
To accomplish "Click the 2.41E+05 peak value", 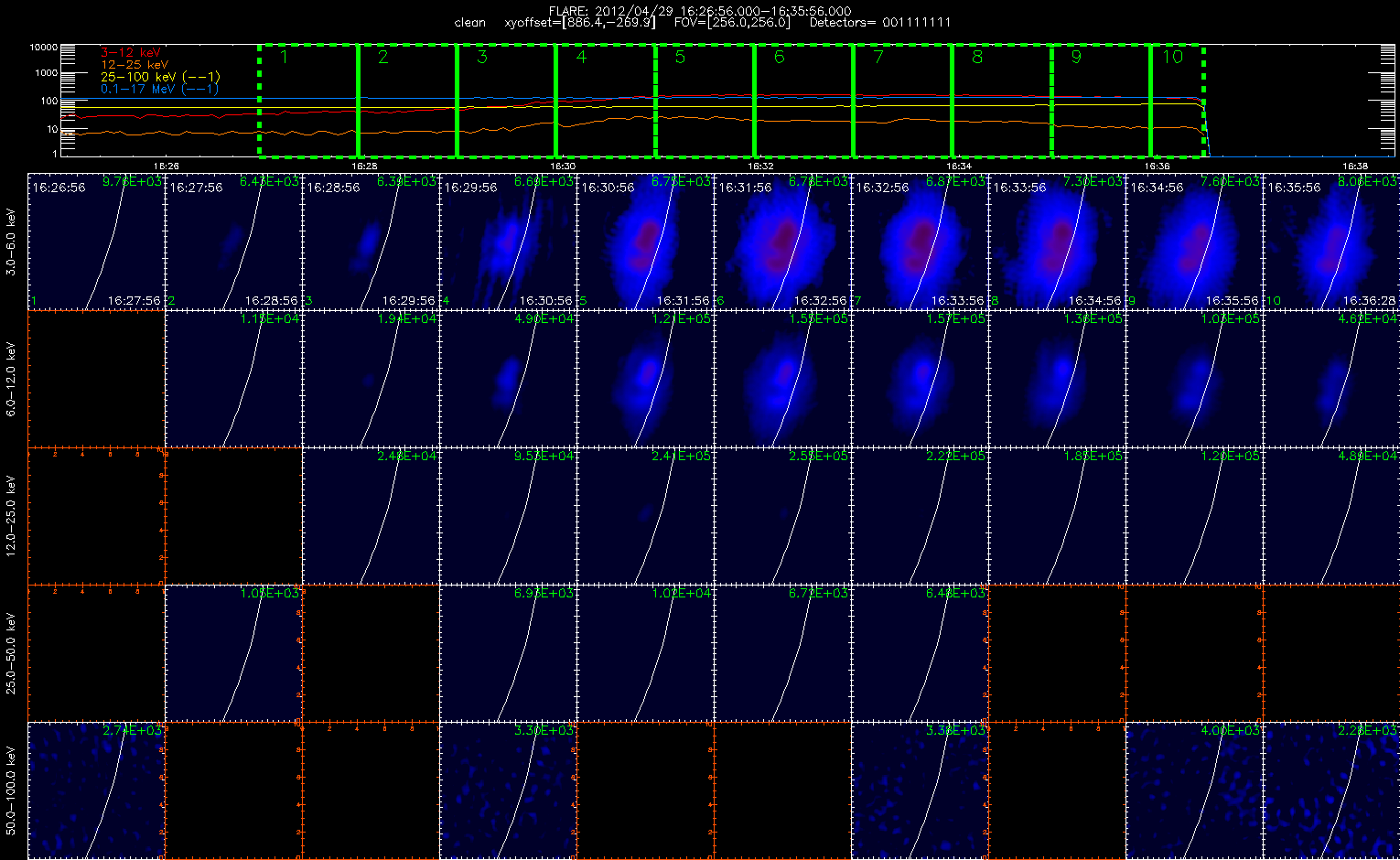I will coord(681,457).
